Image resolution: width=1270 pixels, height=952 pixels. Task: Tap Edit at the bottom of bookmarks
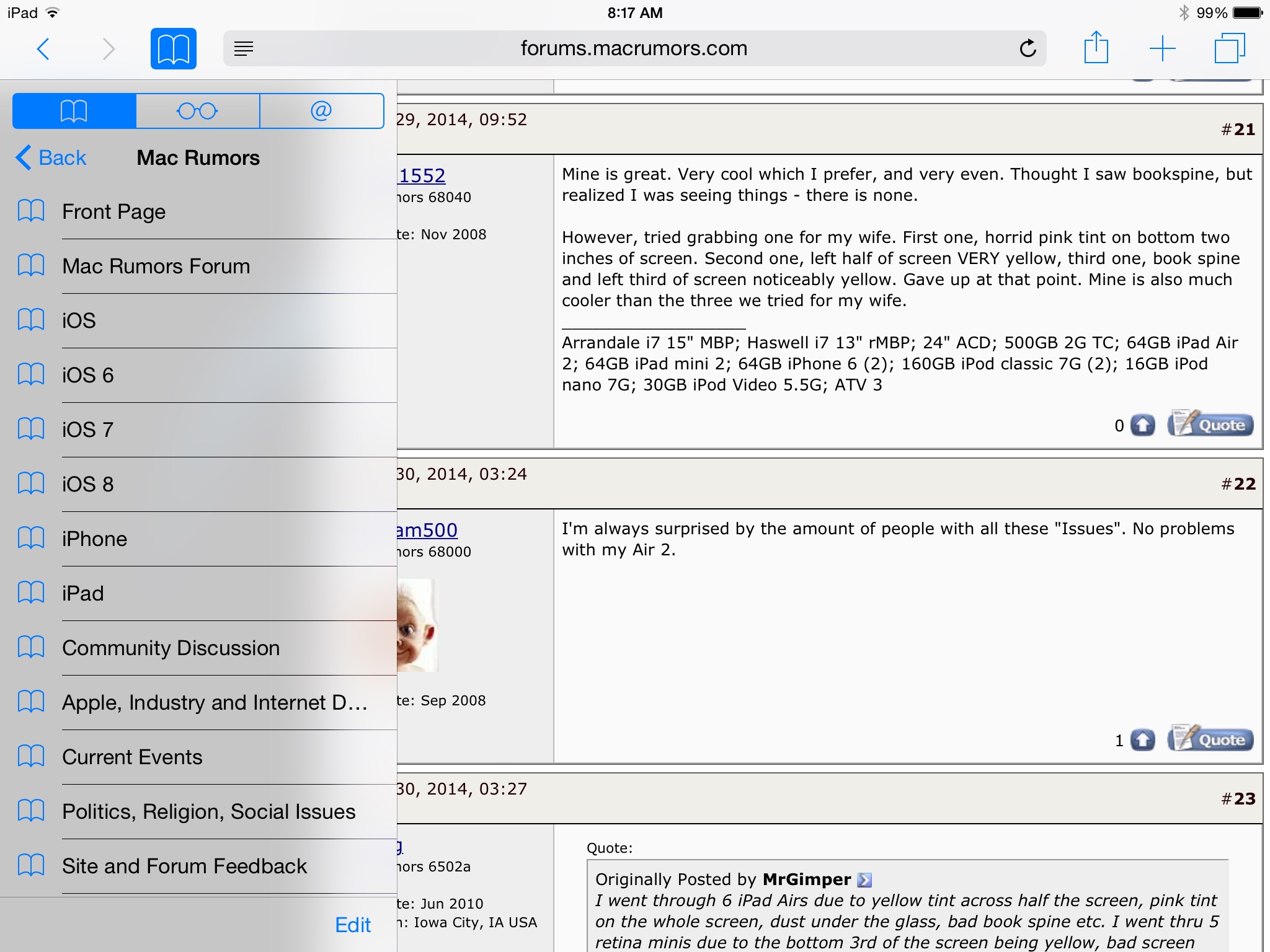(353, 925)
